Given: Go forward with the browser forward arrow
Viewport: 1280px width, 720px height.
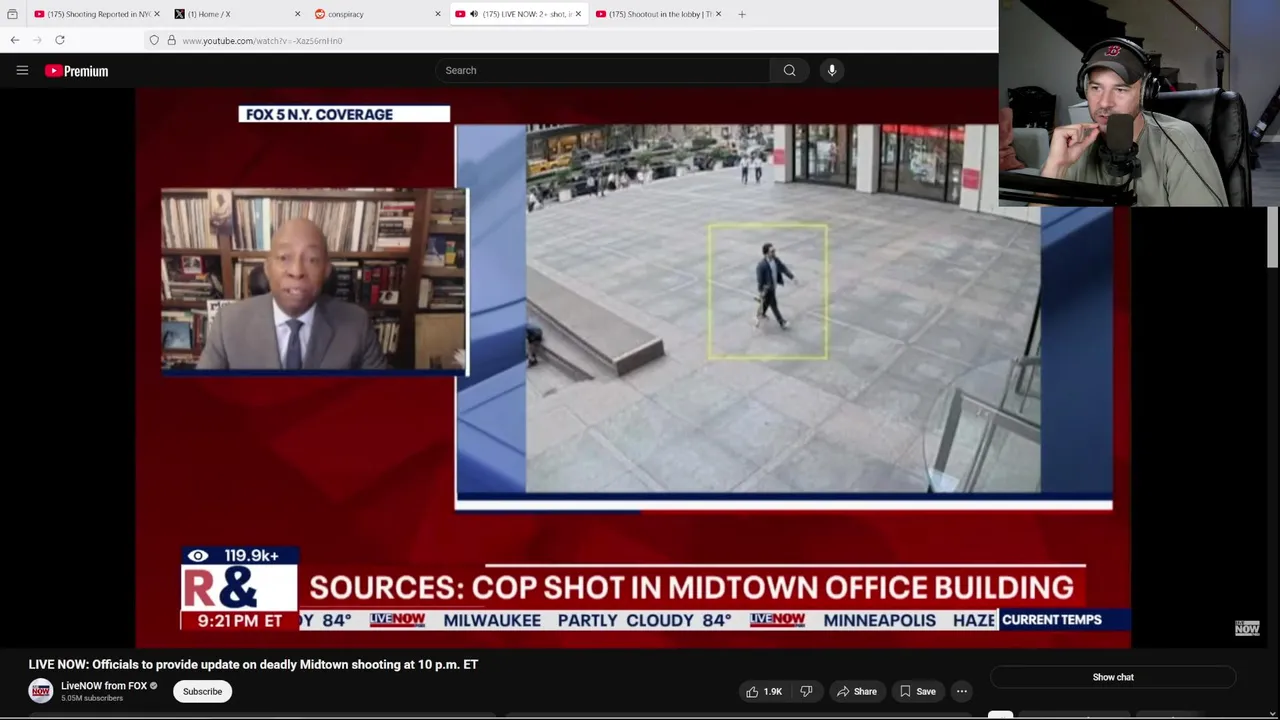Looking at the screenshot, I should (37, 40).
